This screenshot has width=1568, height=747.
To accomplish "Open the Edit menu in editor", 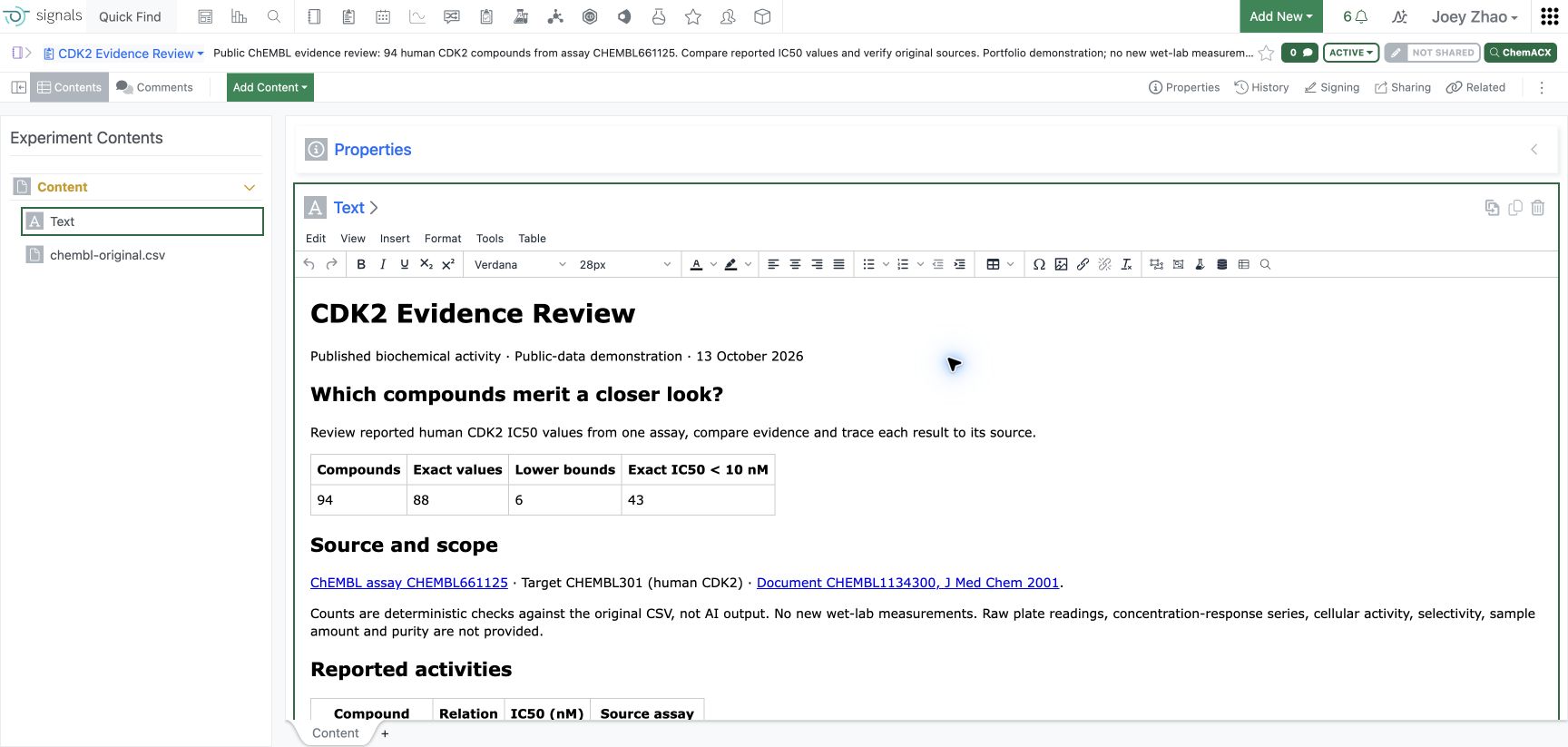I will (x=316, y=239).
